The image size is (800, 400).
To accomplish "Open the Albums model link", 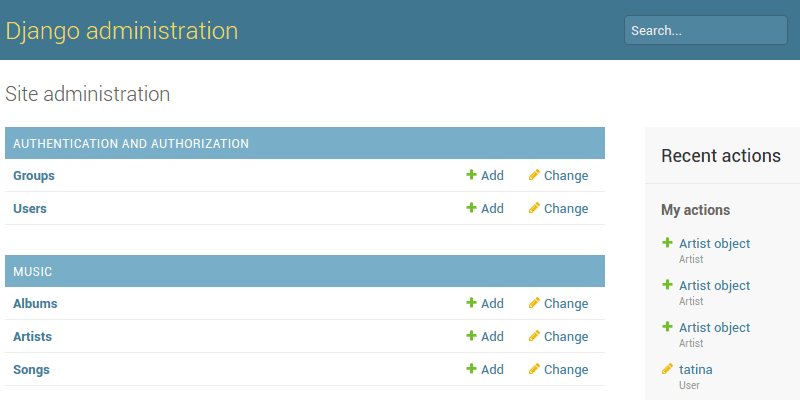I will coord(35,304).
